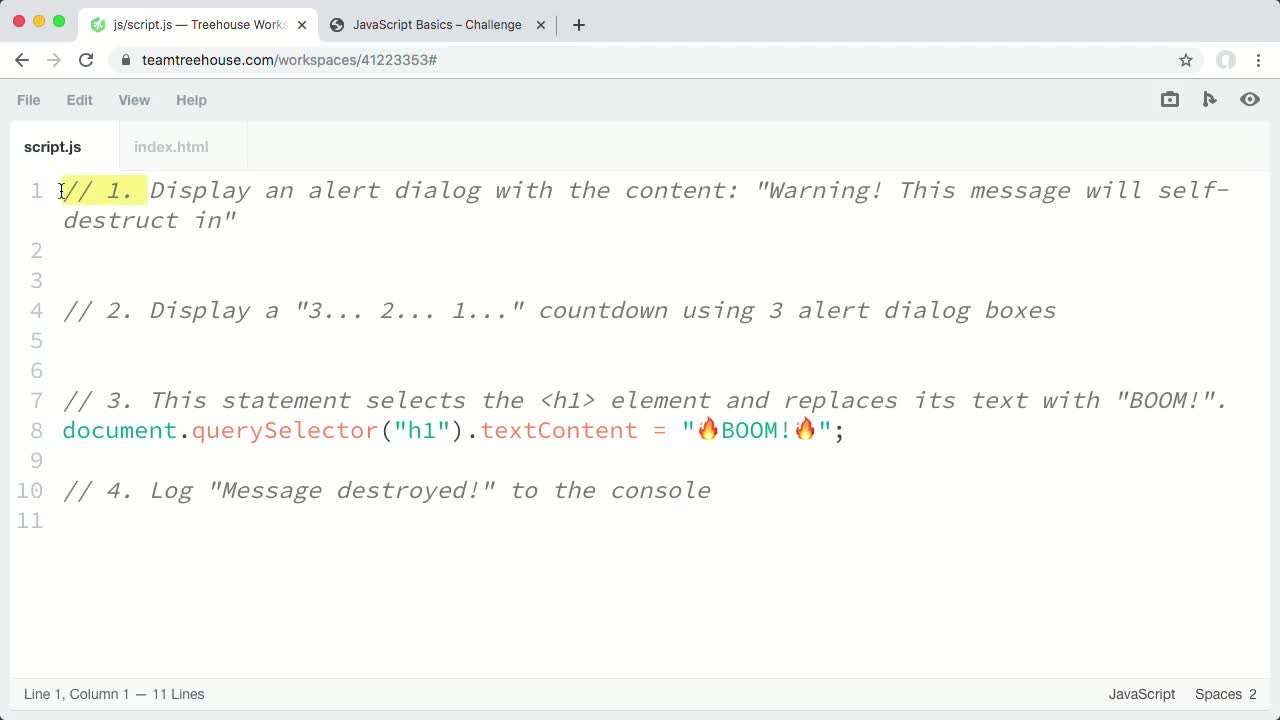Switch to the index.html tab

(171, 146)
